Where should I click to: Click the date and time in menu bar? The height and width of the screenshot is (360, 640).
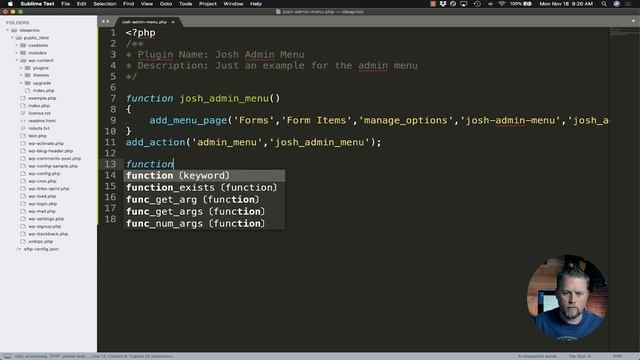[566, 4]
